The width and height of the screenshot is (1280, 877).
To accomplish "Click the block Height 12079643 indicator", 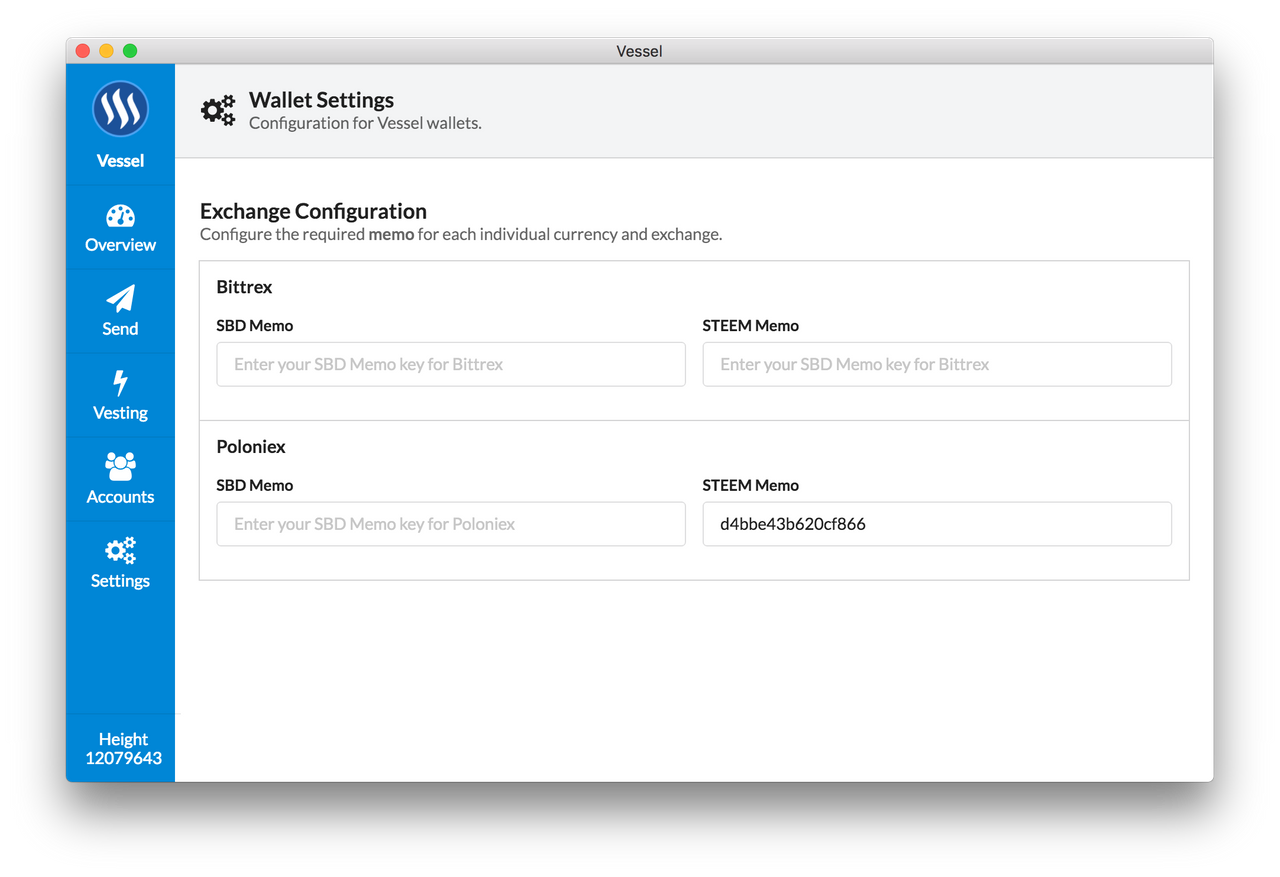I will [x=123, y=749].
